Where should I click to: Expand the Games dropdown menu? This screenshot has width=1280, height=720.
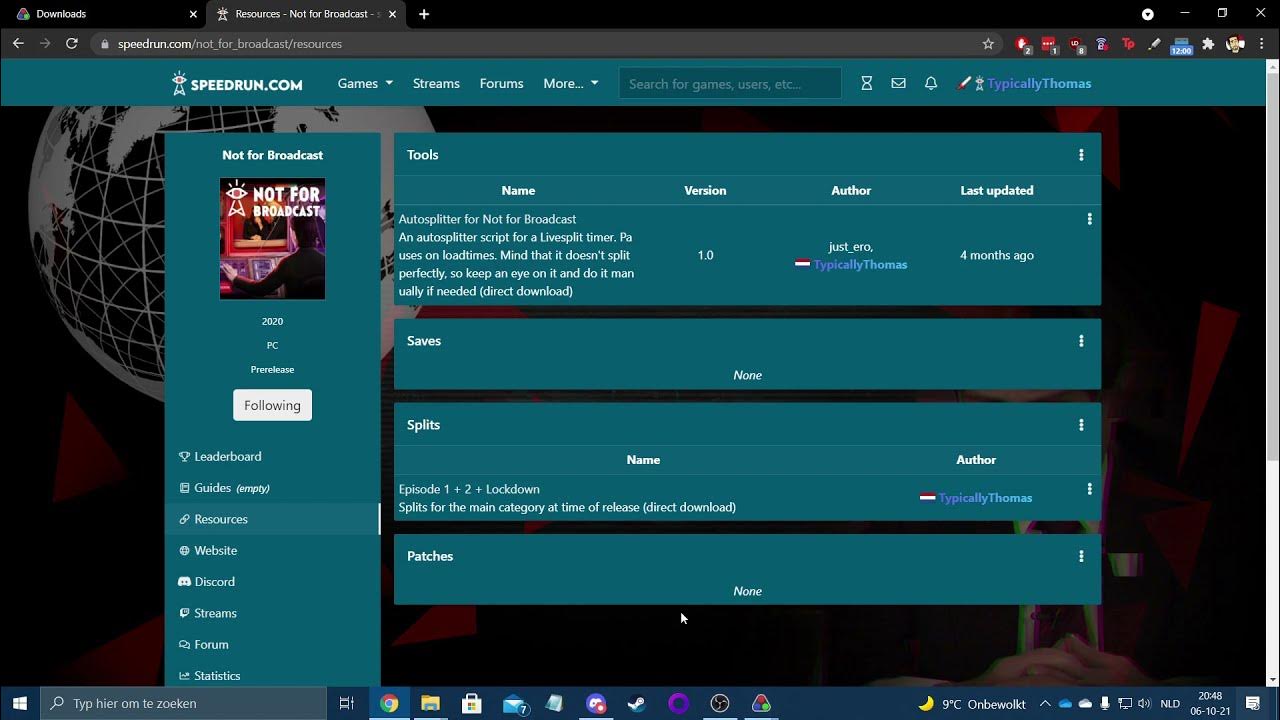[365, 84]
